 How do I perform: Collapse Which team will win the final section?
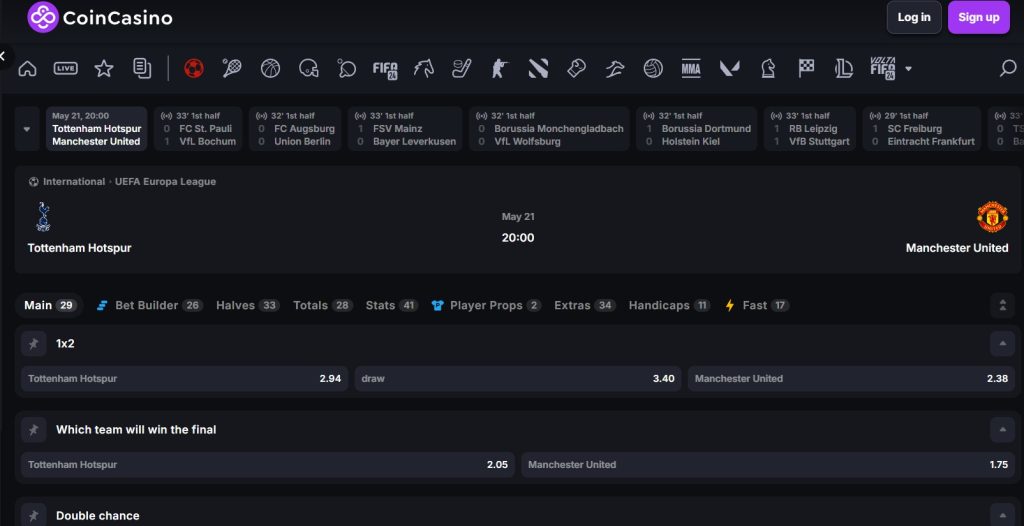1002,430
